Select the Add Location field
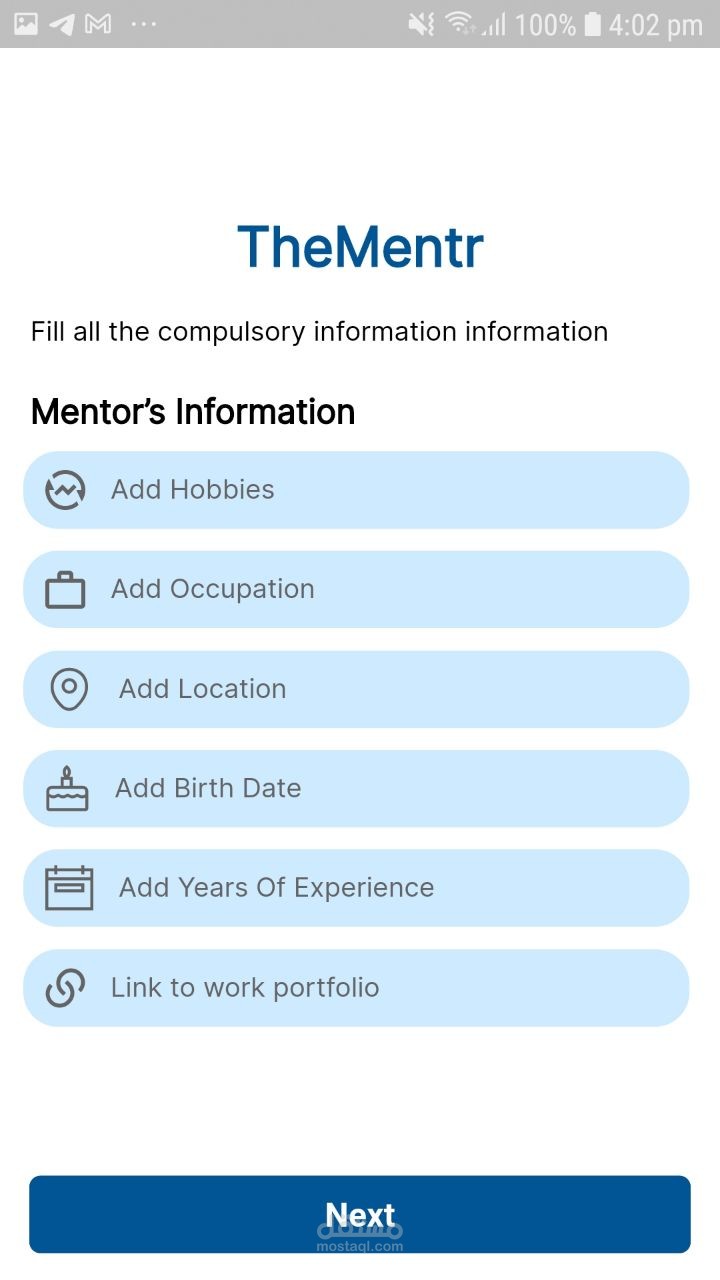 [380, 689]
